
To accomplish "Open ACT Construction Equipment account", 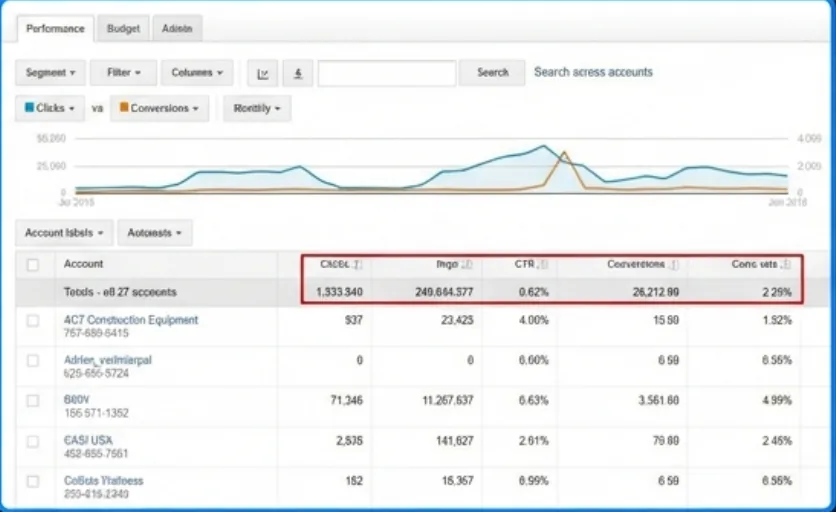I will (x=131, y=320).
